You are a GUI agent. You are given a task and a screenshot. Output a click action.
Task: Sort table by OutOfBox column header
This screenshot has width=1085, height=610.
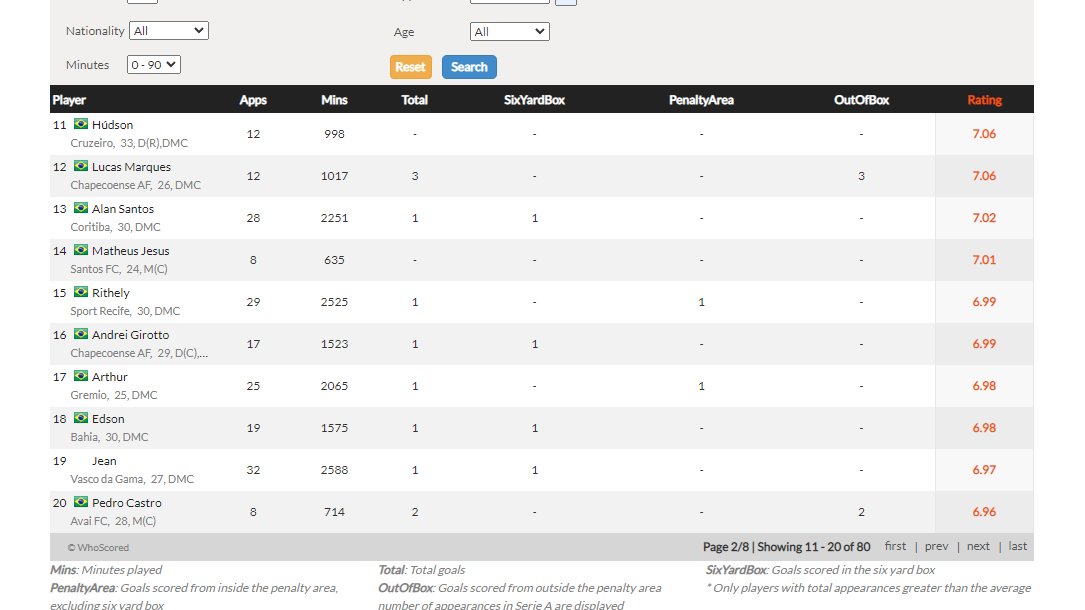861,100
